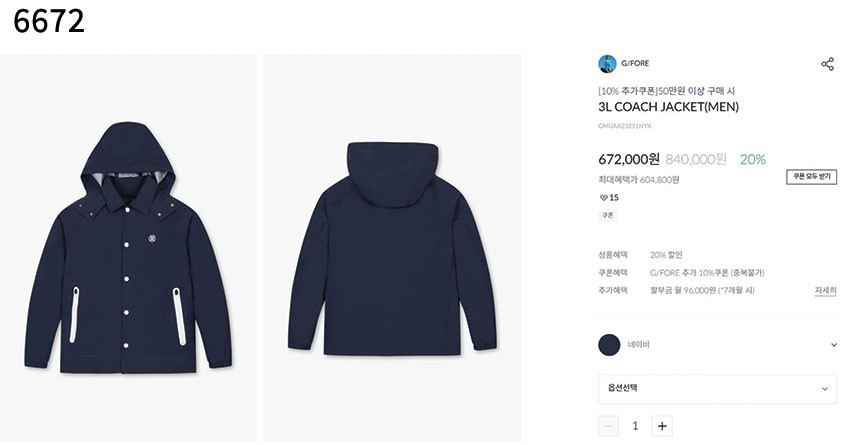Decrease quantity with minus button
The image size is (860, 445).
[608, 426]
